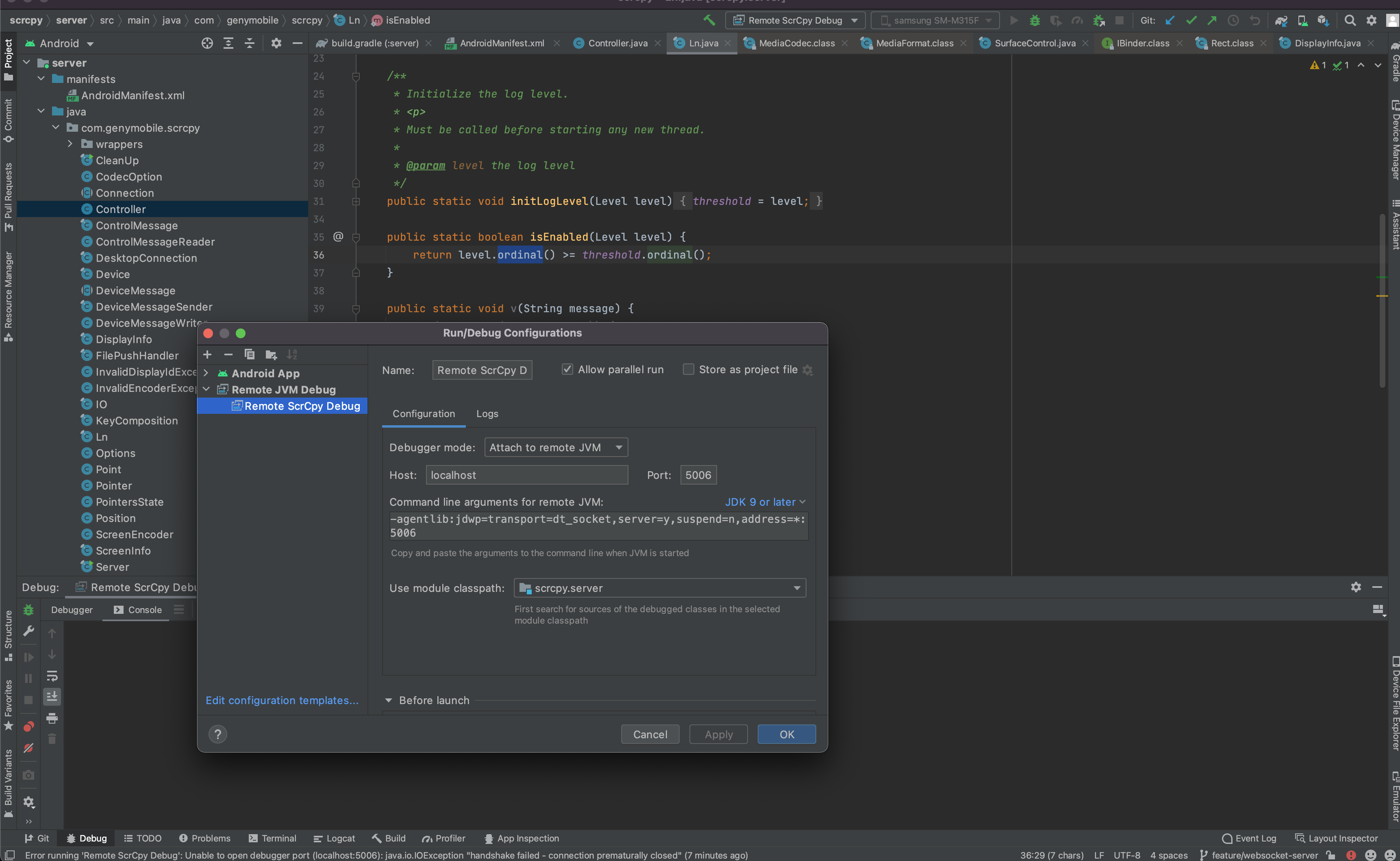Viewport: 1400px width, 861px height.
Task: Open IDE Settings gear in toolbar
Action: tap(1372, 20)
